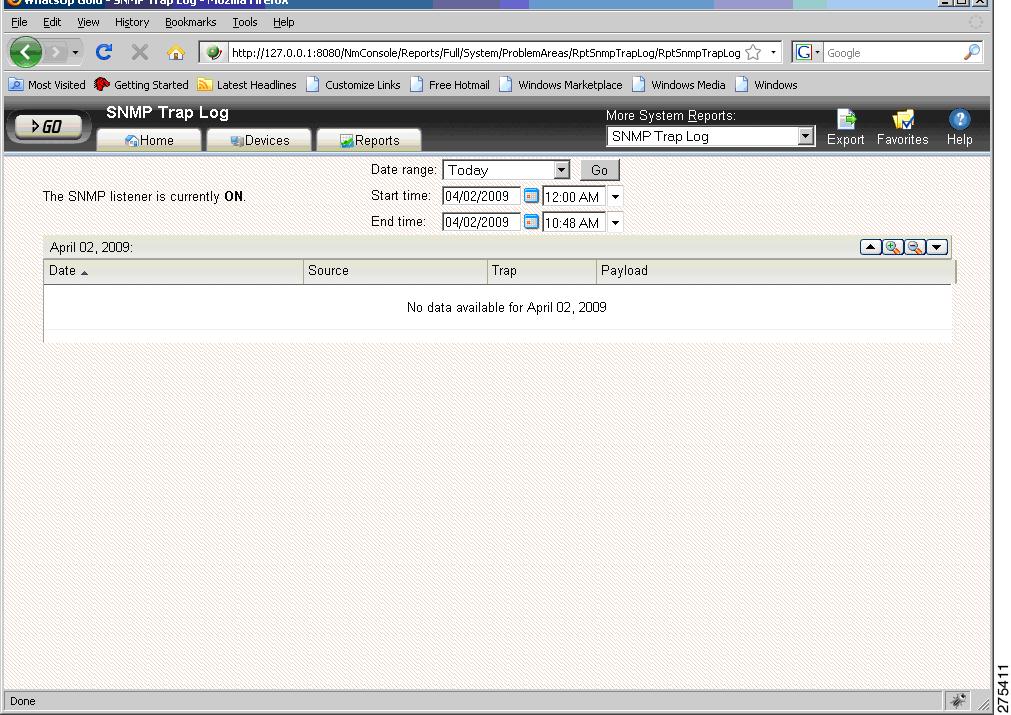Screen dimensions: 1011x715
Task: Open the Help menu
Action: (x=283, y=22)
